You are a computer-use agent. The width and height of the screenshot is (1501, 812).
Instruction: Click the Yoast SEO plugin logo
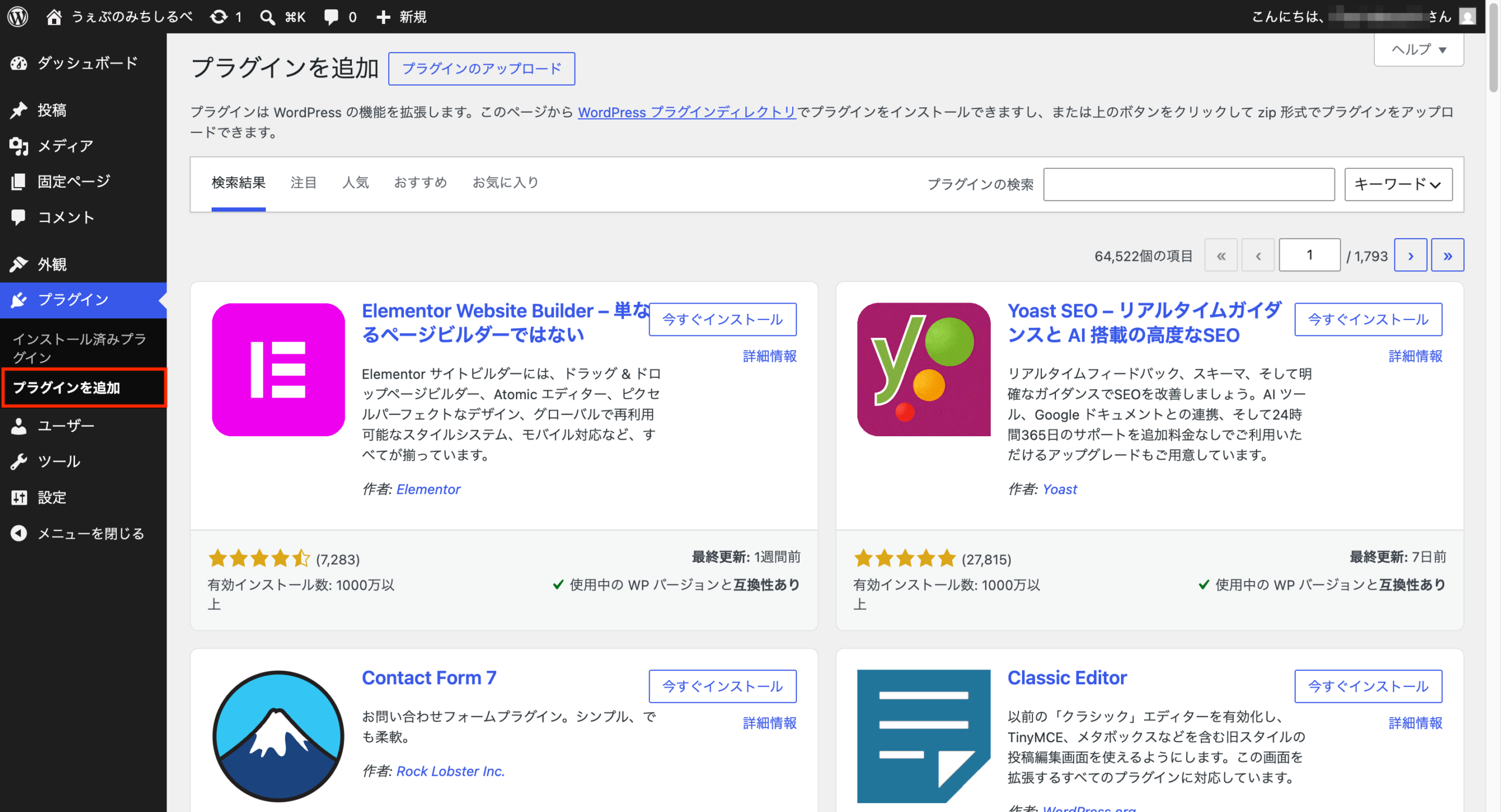(x=923, y=369)
